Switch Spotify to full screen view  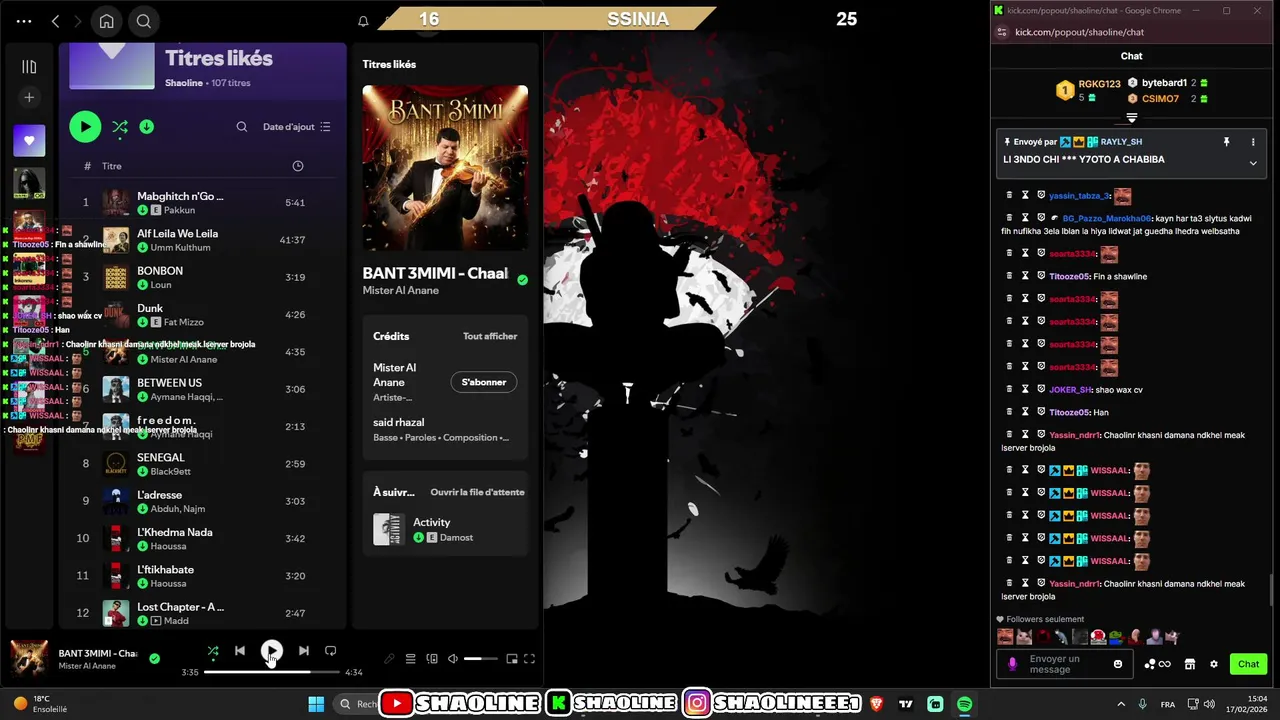click(530, 659)
